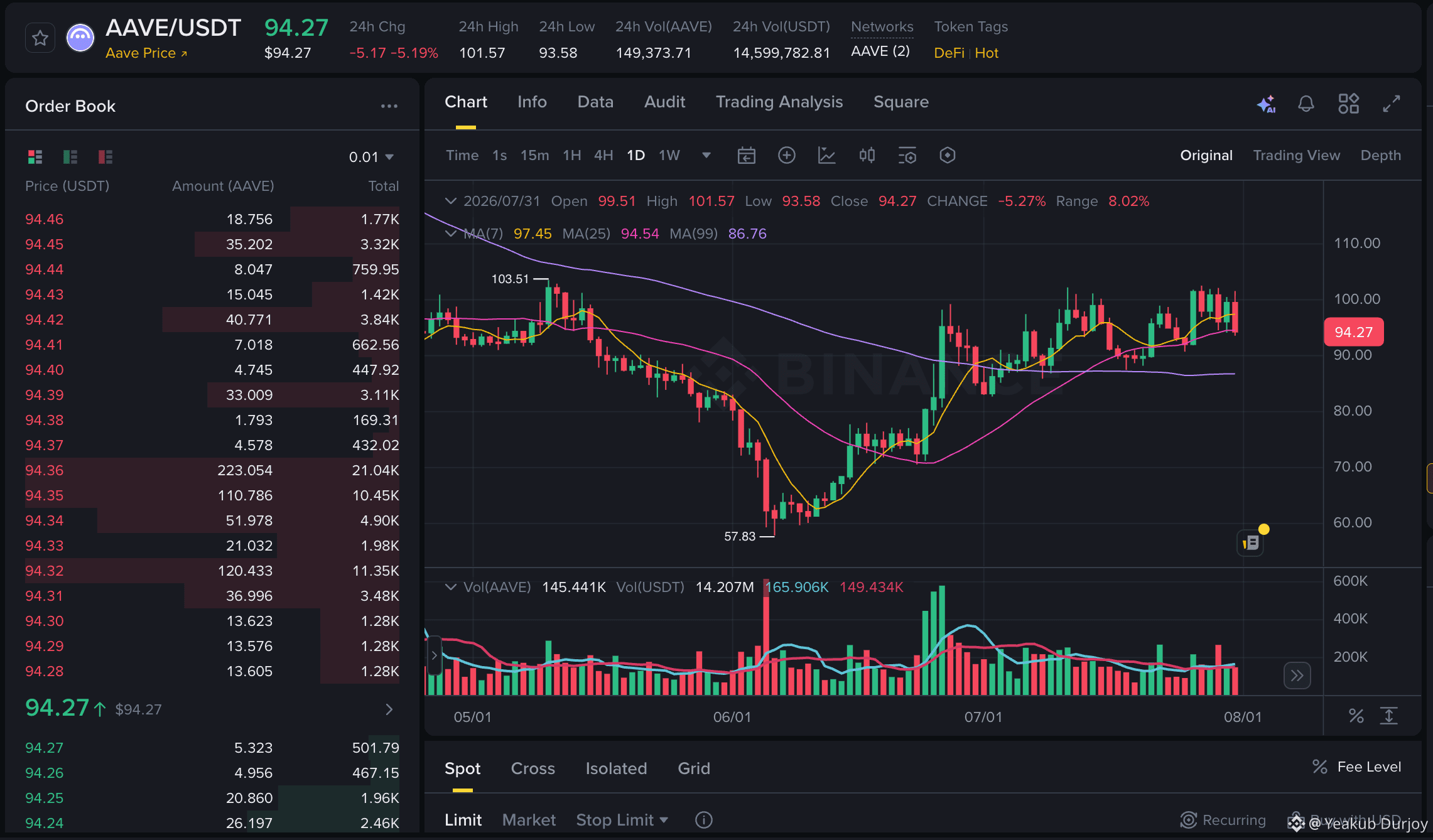
Task: Expand the chart to fullscreen
Action: 1392,104
